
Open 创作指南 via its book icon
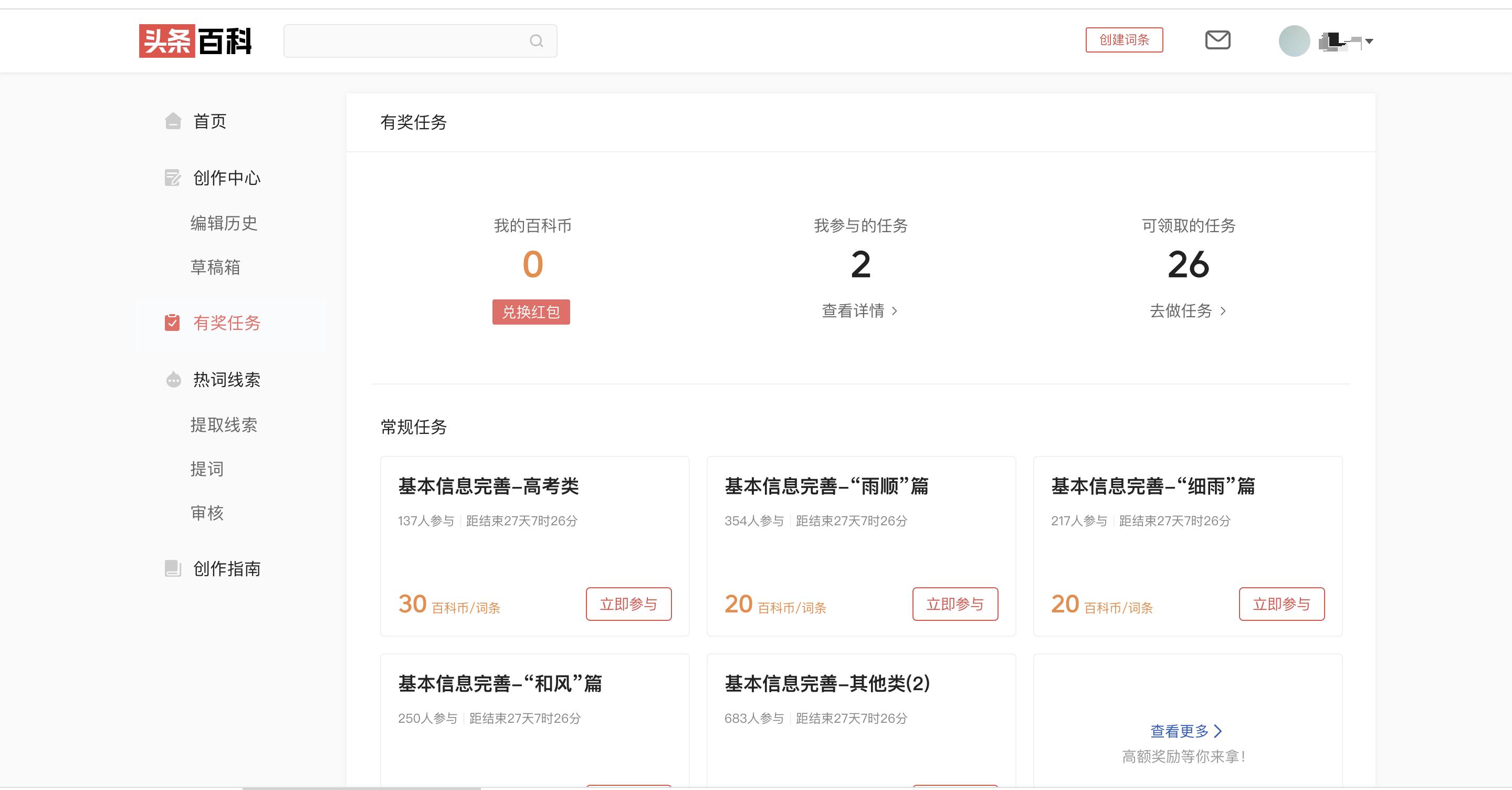click(172, 568)
